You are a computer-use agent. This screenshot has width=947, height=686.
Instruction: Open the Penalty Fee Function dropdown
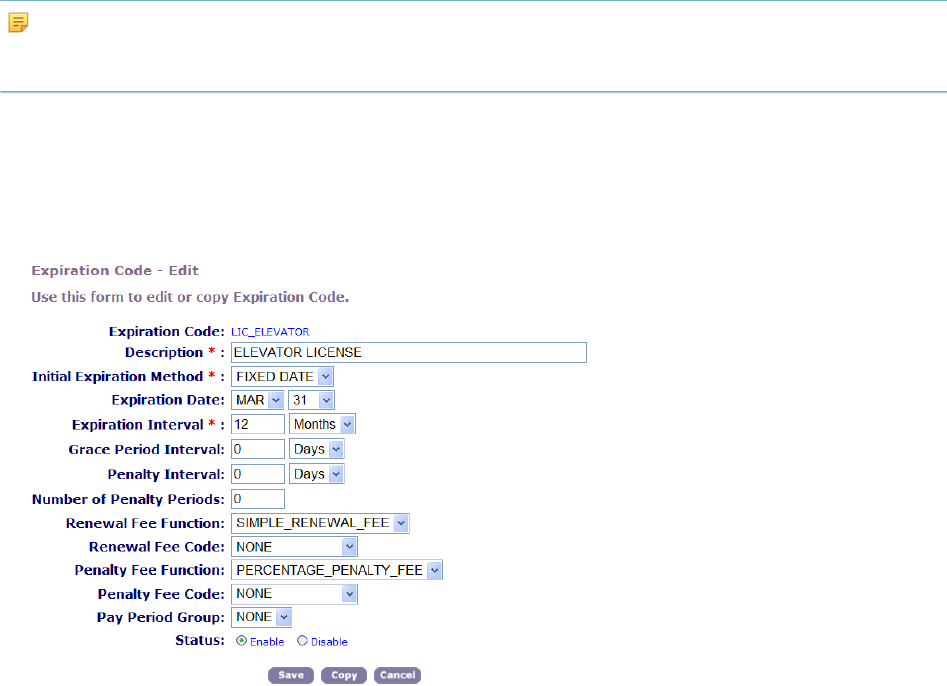[x=337, y=570]
